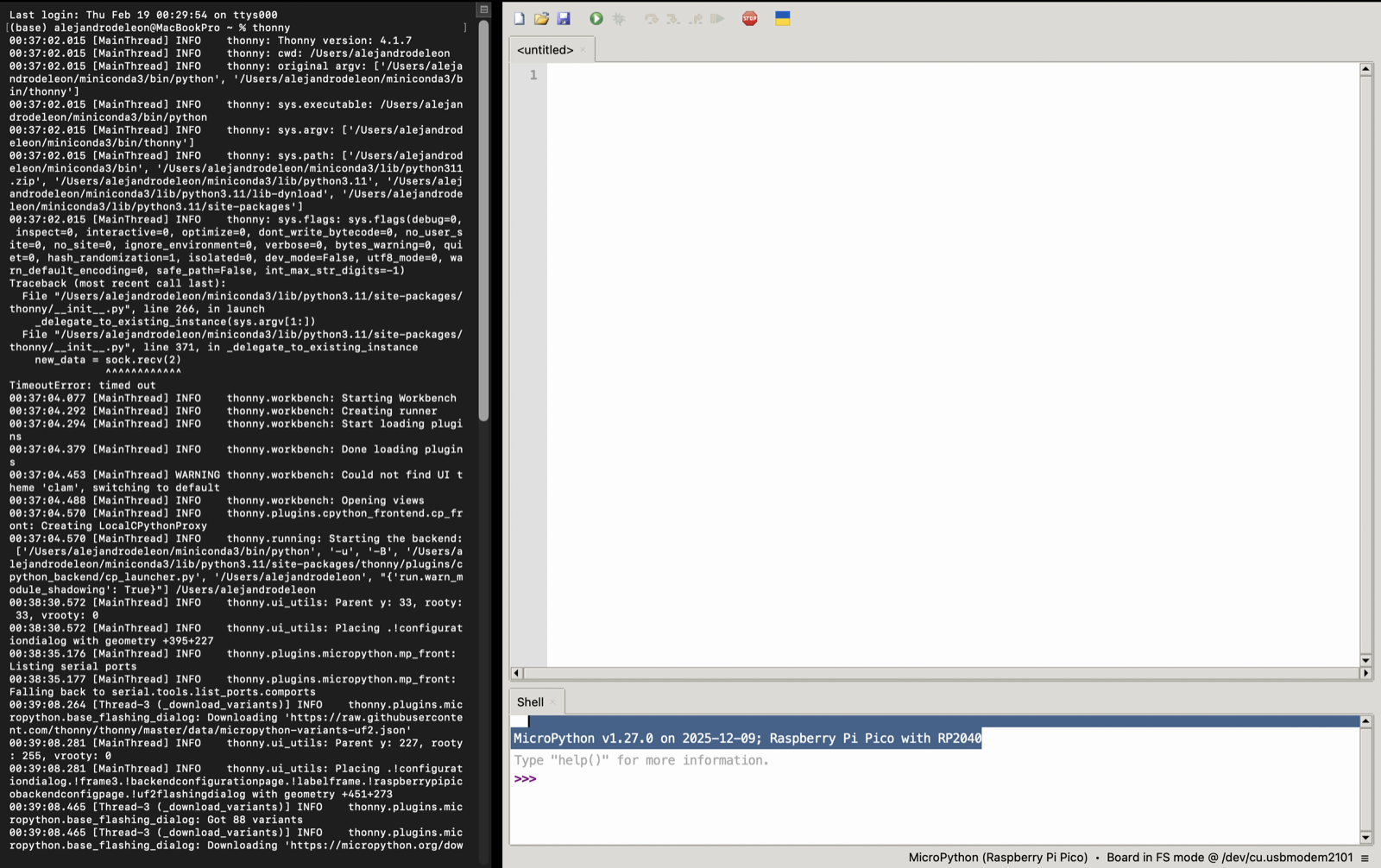Save the current script
The height and width of the screenshot is (868, 1381).
pos(565,18)
